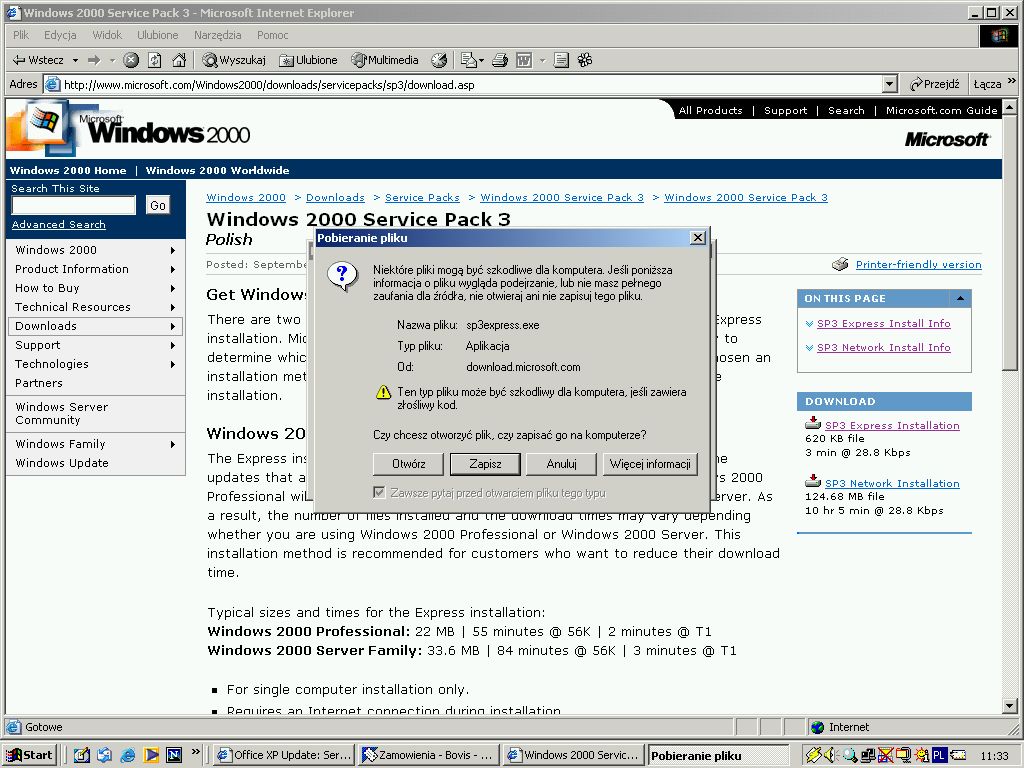Expand the Product Information sidebar arrow
Viewport: 1024px width, 768px height.
tap(172, 269)
